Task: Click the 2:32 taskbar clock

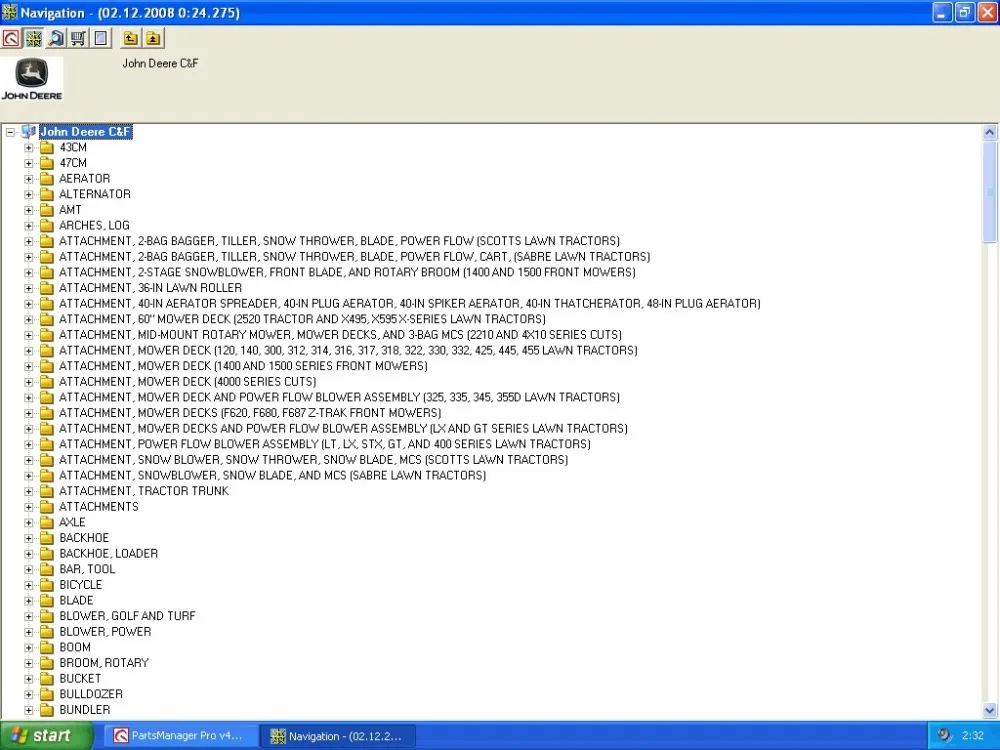Action: tap(973, 735)
